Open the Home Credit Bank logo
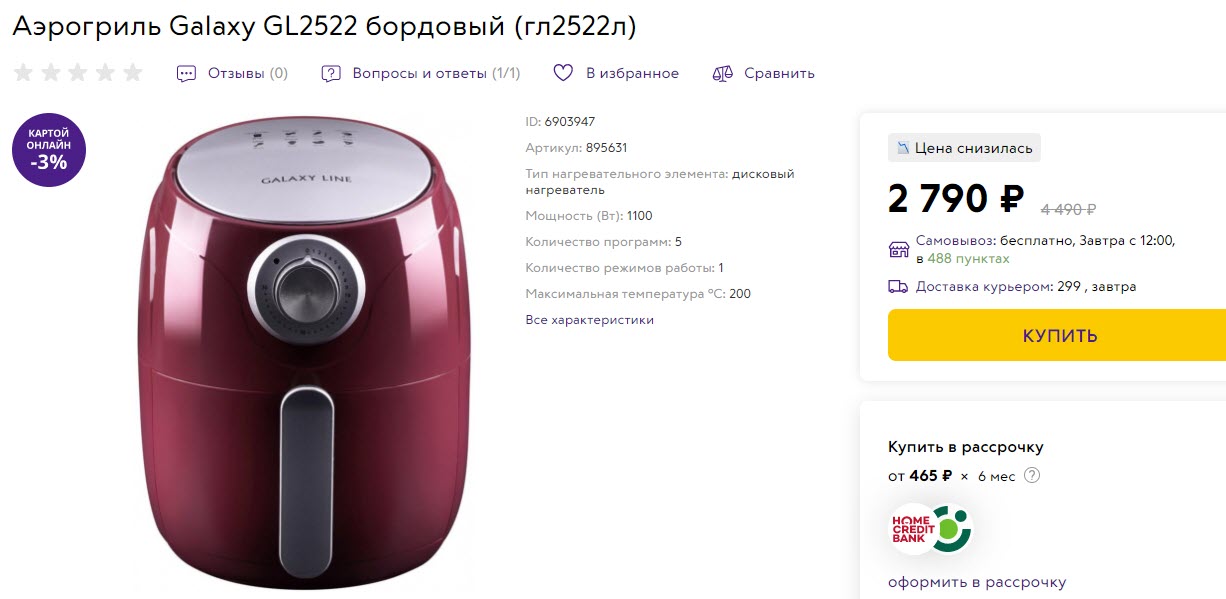1226x599 pixels. [931, 529]
